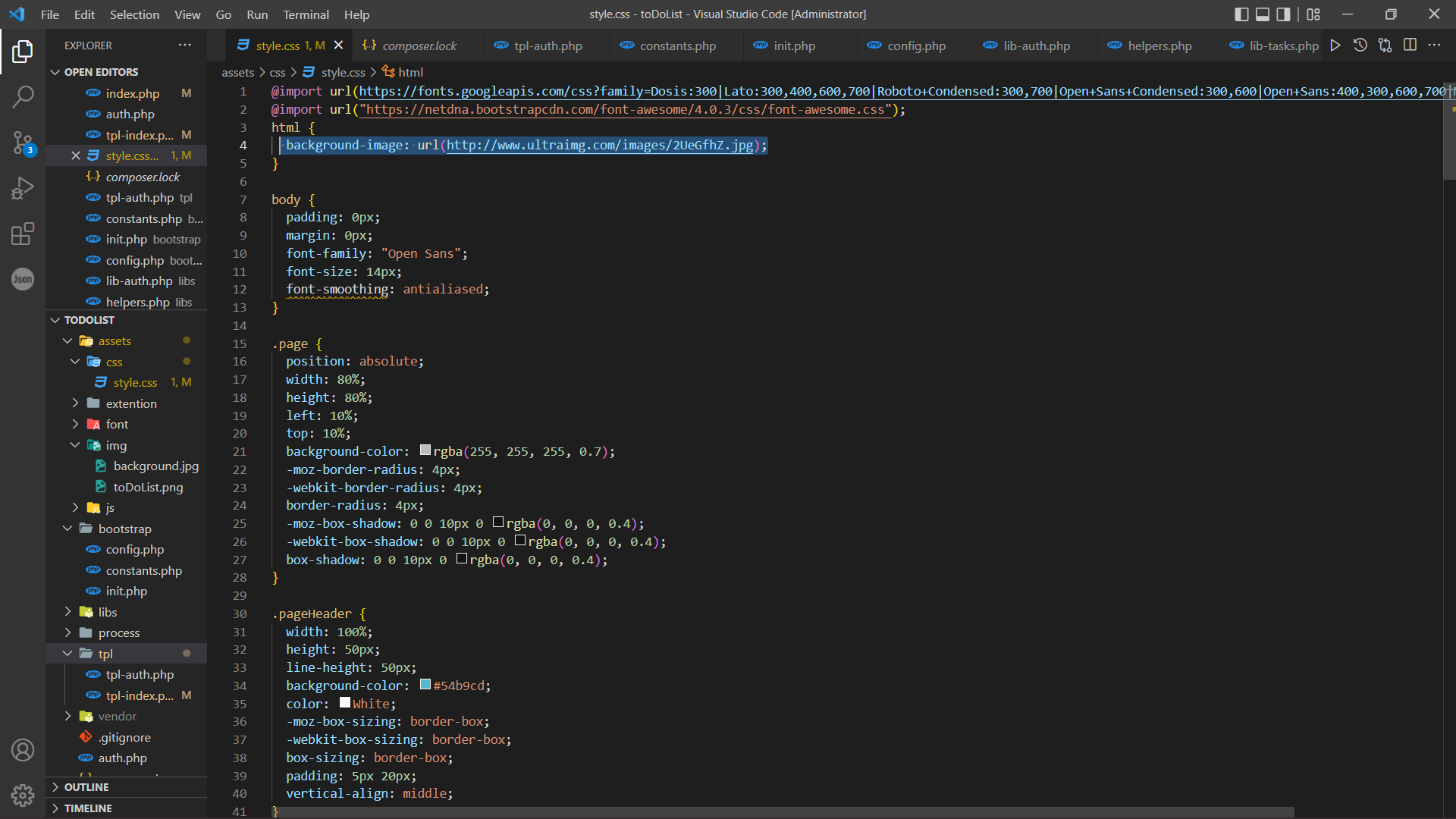Follow the font-awesome bootstrapcdn URL
Screen dimensions: 1456x819
point(626,109)
